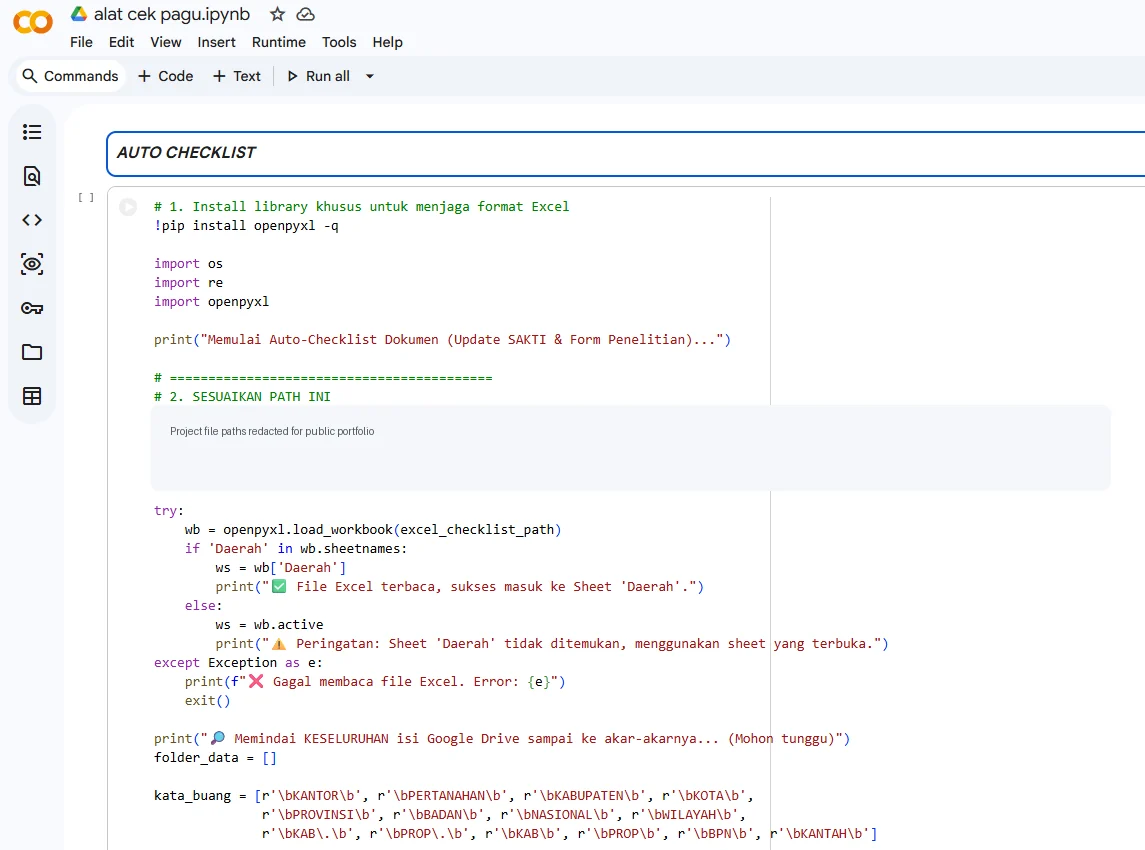Open the Tools menu
Image resolution: width=1145 pixels, height=850 pixels.
click(x=339, y=42)
